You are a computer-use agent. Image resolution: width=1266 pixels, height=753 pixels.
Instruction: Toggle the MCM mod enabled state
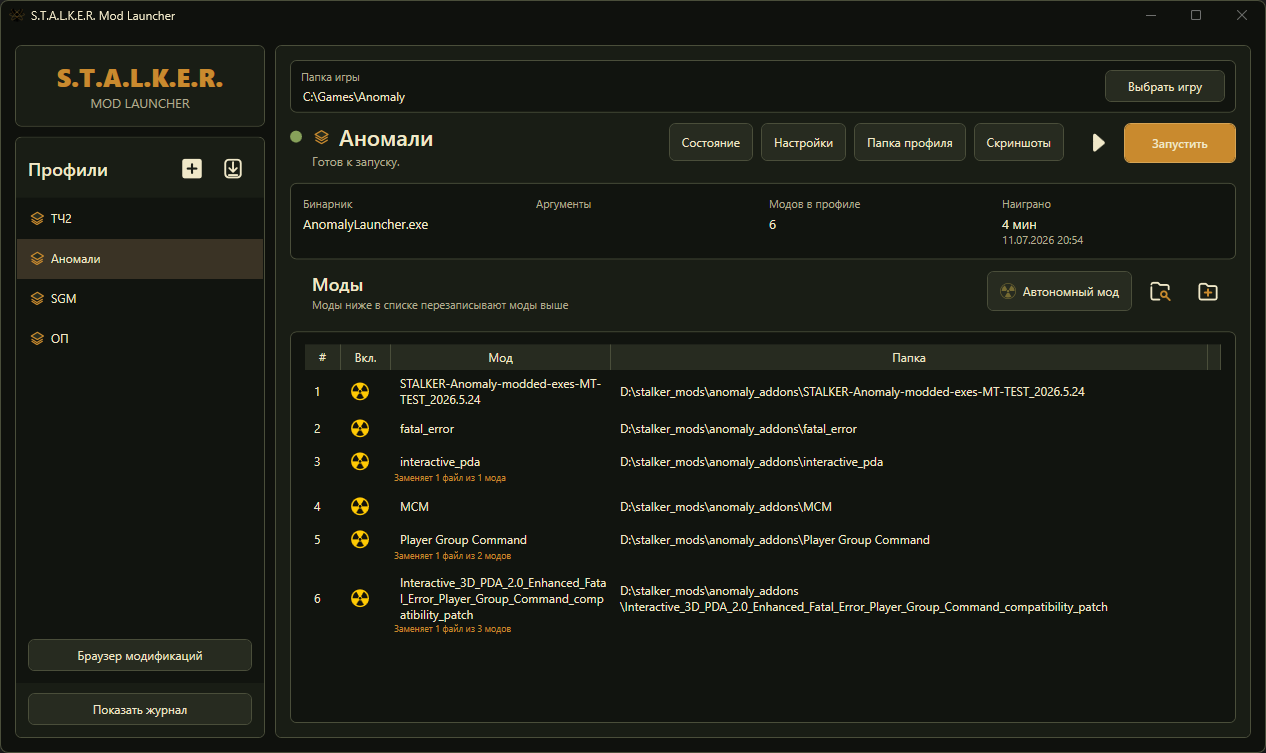click(x=360, y=507)
